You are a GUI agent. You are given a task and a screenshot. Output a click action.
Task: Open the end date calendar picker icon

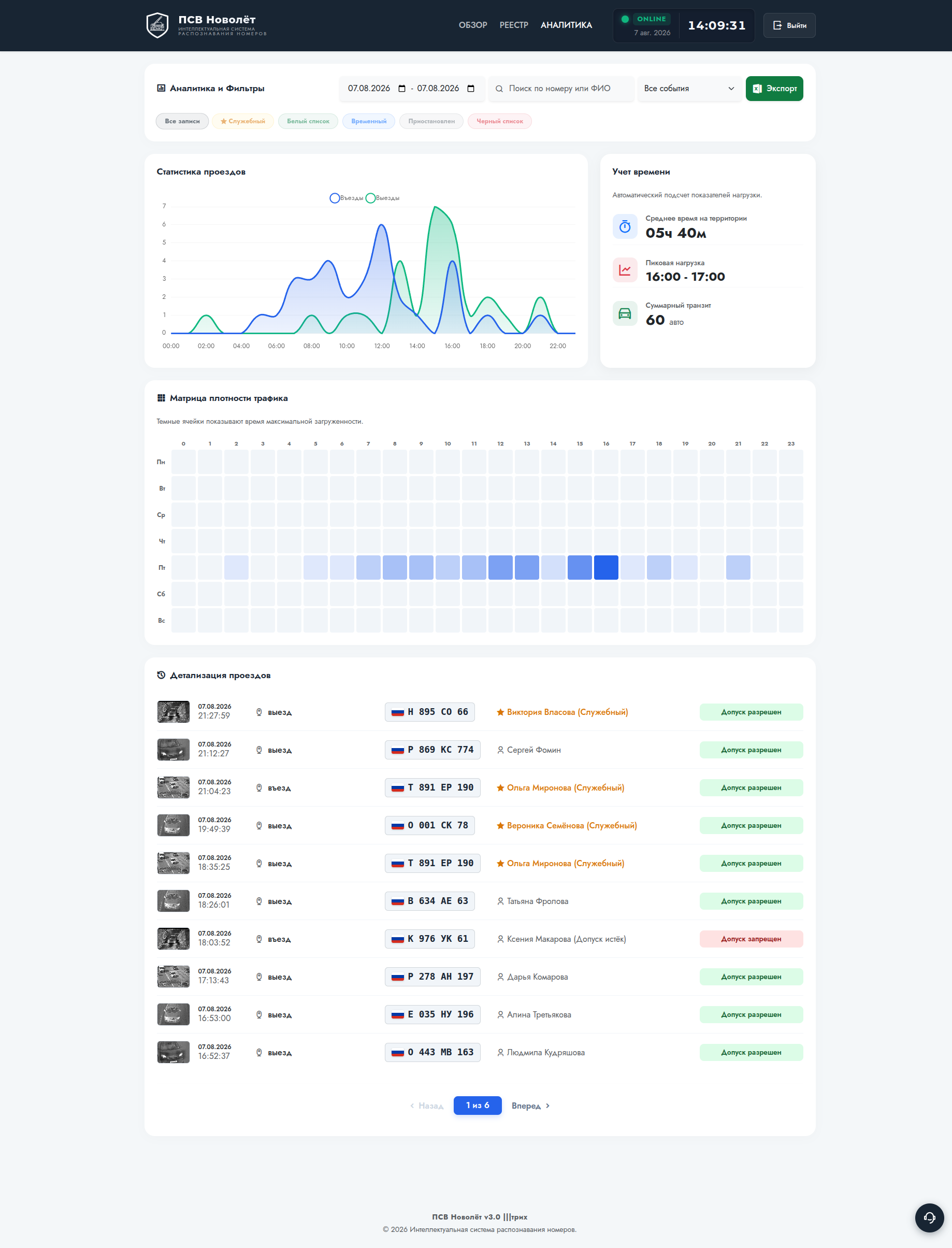tap(471, 89)
